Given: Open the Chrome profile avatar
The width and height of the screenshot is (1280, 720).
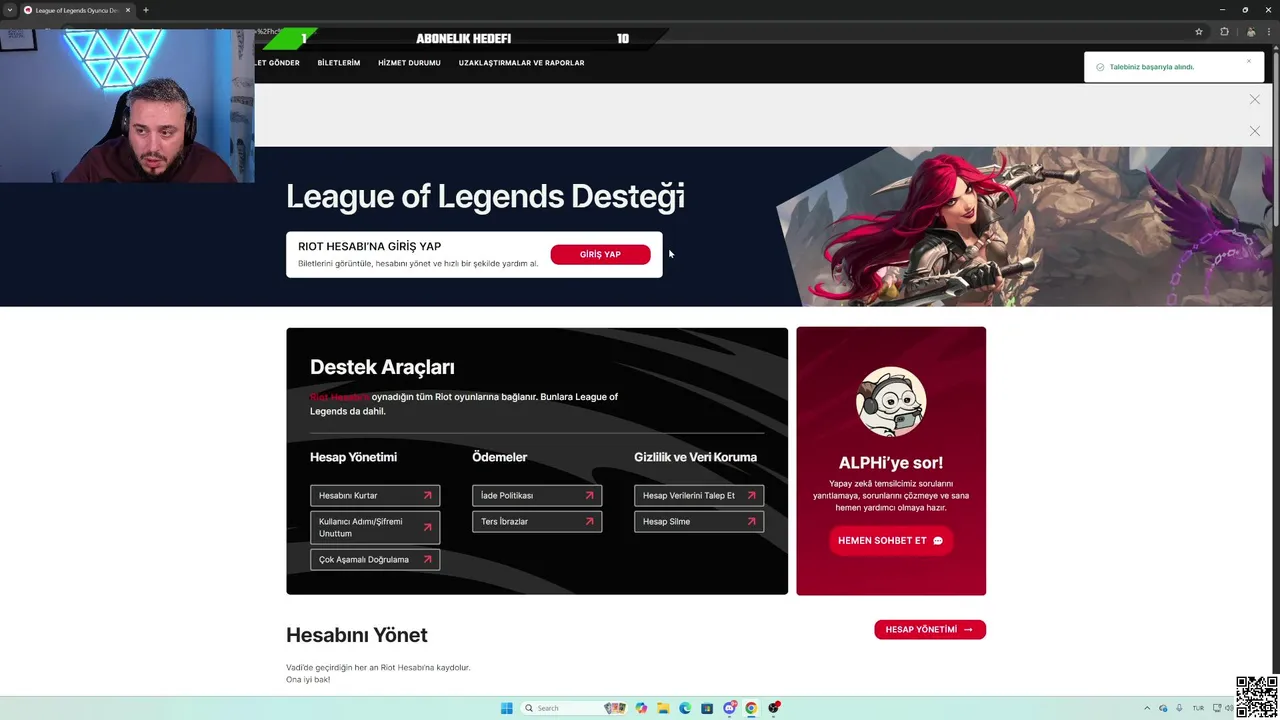Looking at the screenshot, I should pyautogui.click(x=1250, y=32).
